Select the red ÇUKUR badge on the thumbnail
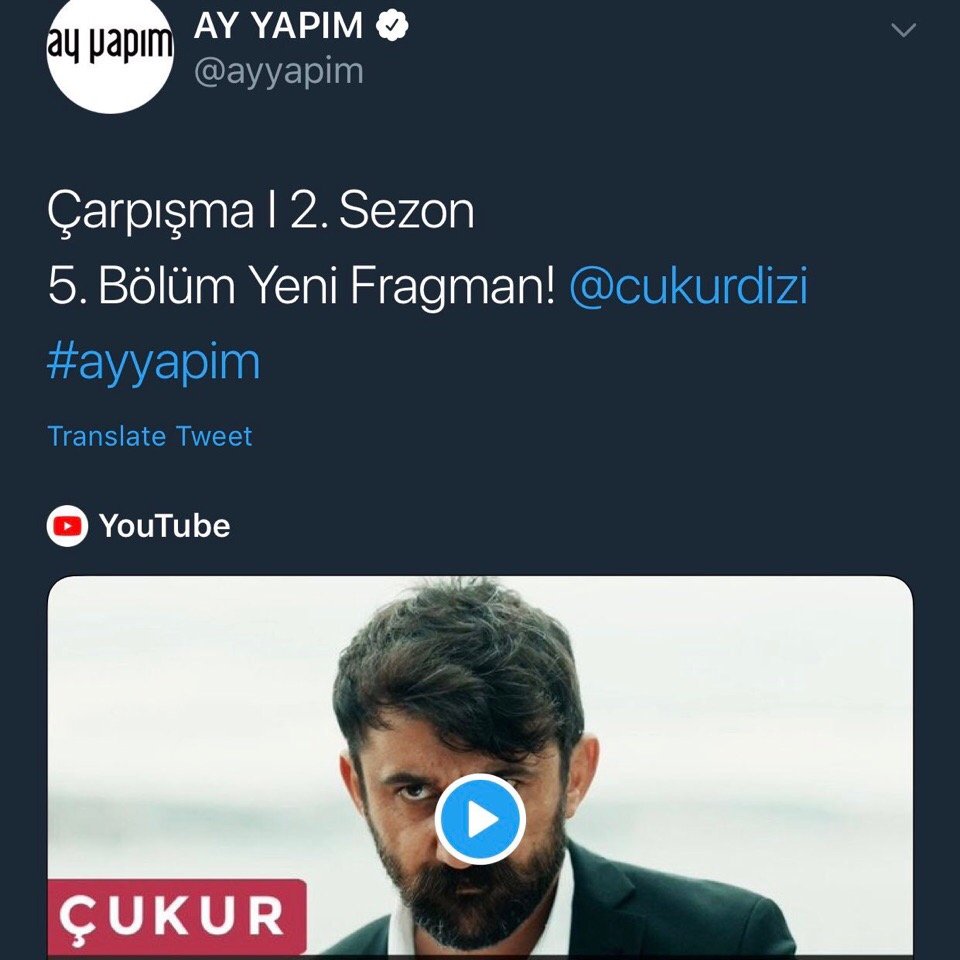 (177, 916)
